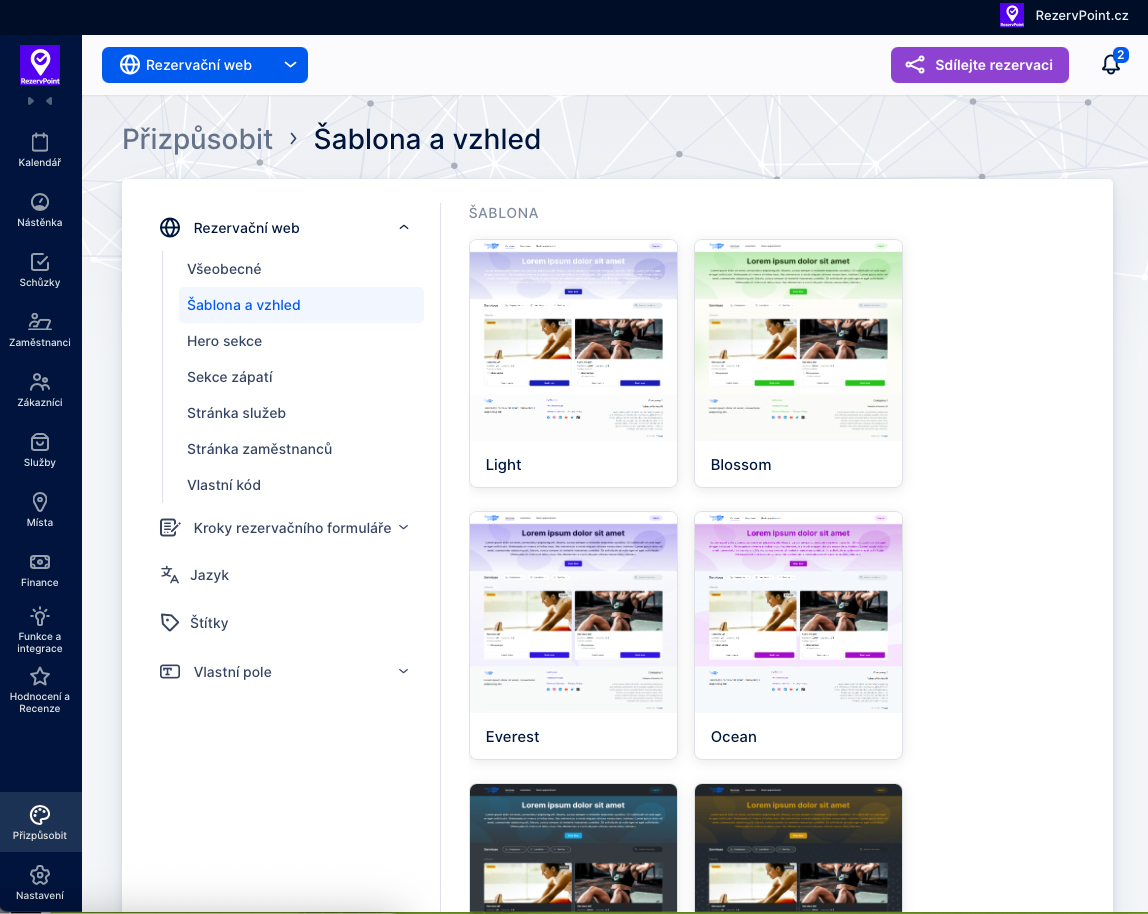Click the globe icon in Rezervační web button

(x=130, y=65)
